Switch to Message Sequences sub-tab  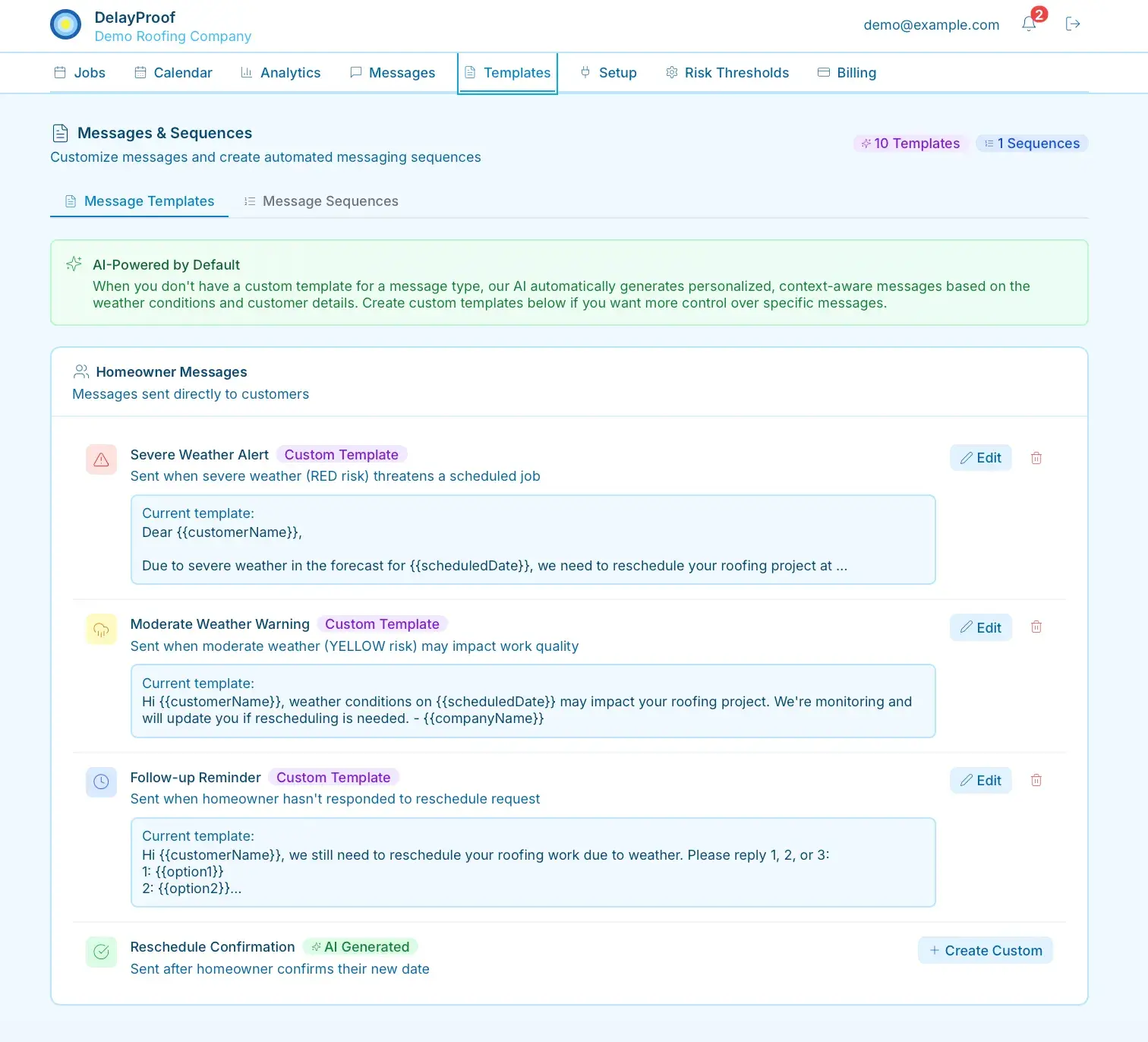pyautogui.click(x=321, y=201)
